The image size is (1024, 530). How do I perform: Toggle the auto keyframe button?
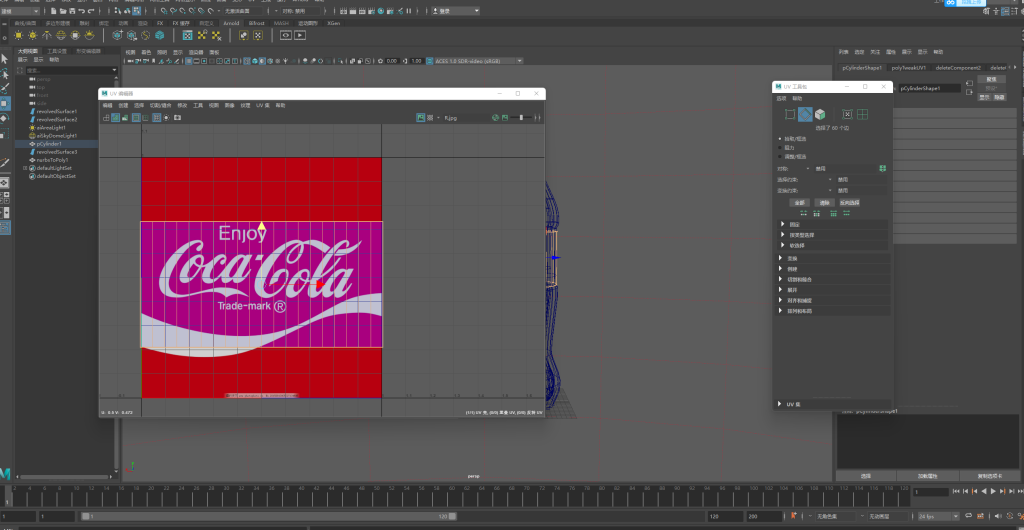click(x=1009, y=516)
